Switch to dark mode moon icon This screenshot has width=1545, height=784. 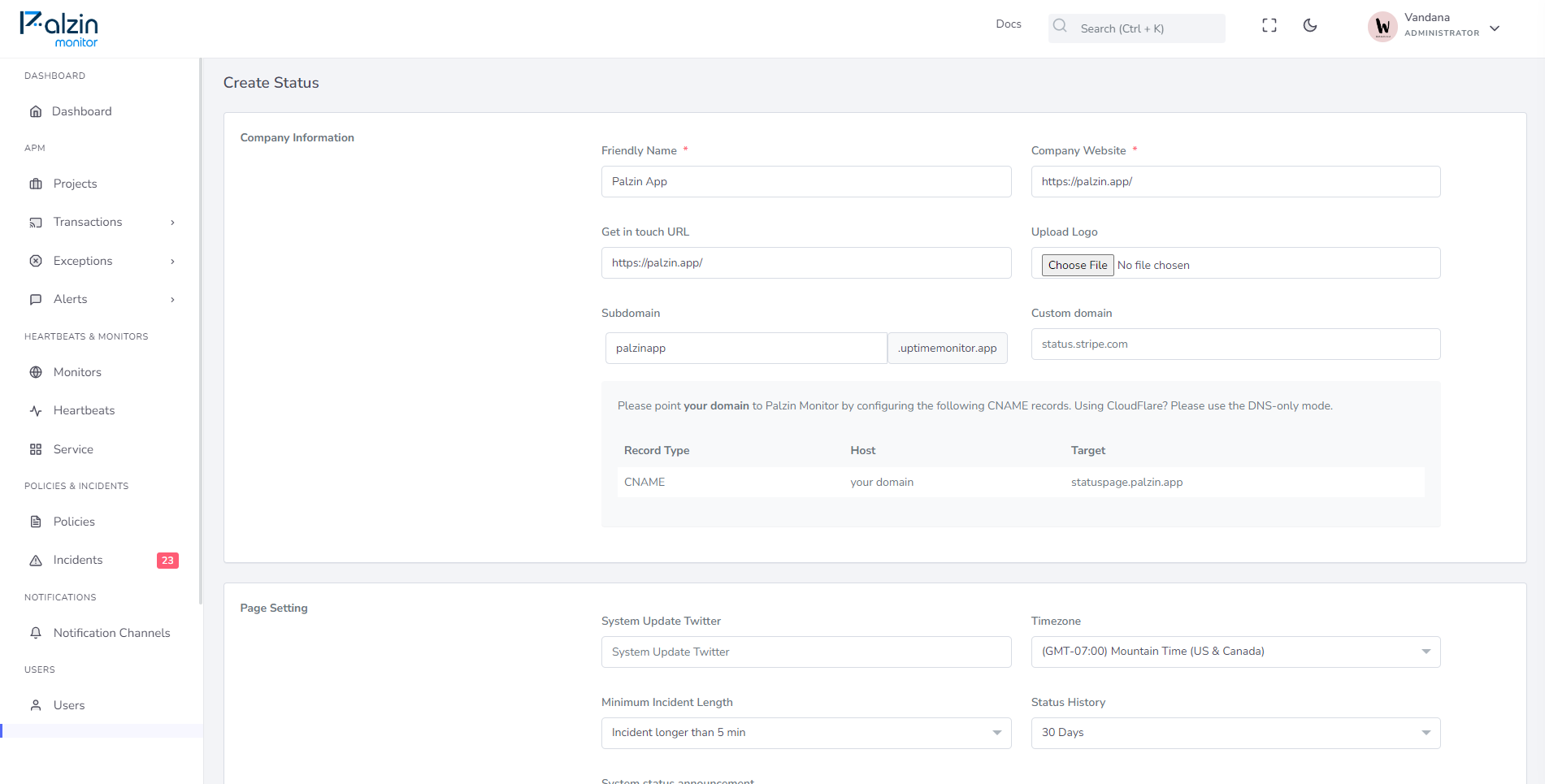1310,25
